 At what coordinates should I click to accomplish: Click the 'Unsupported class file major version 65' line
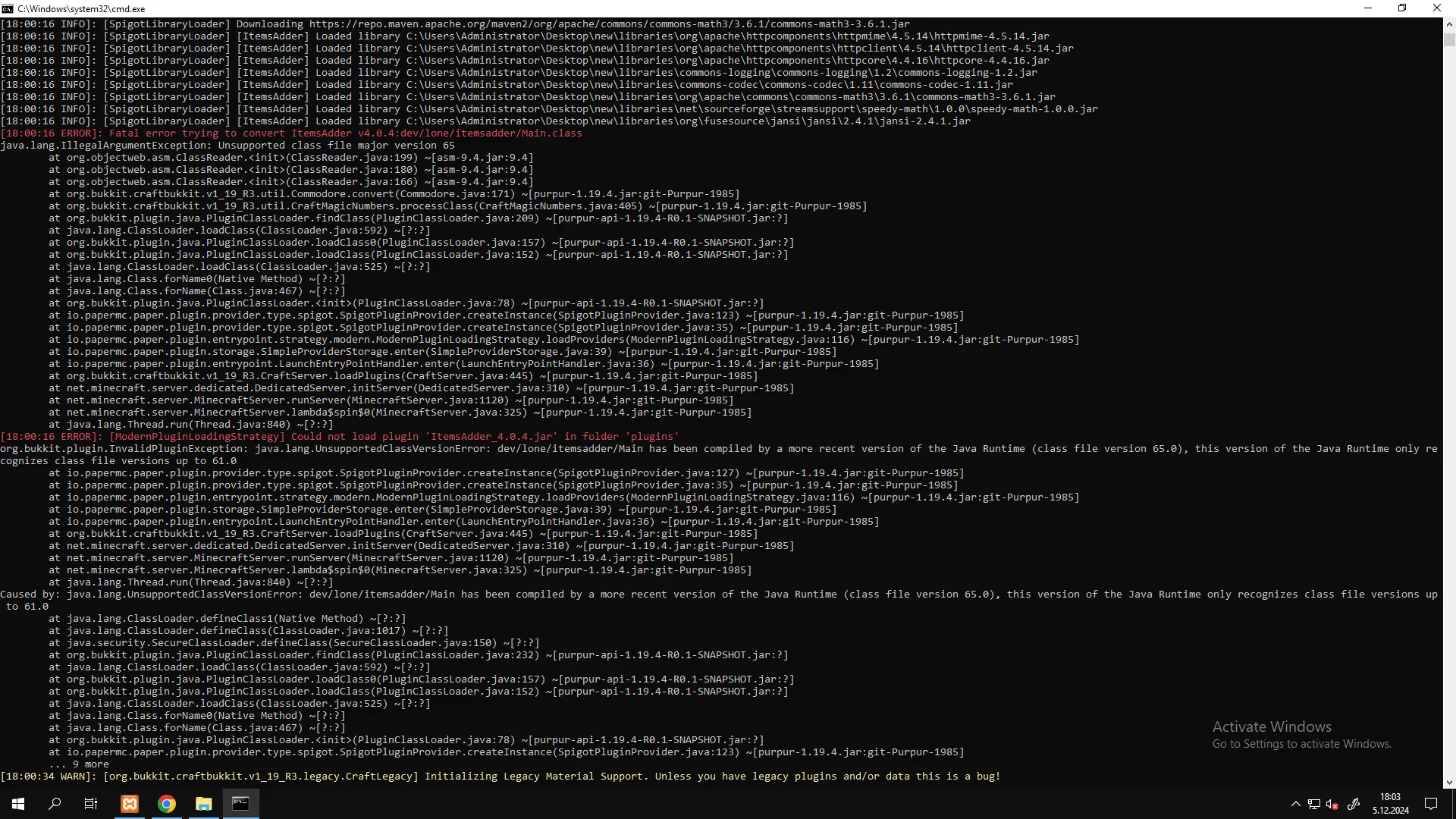(x=227, y=145)
